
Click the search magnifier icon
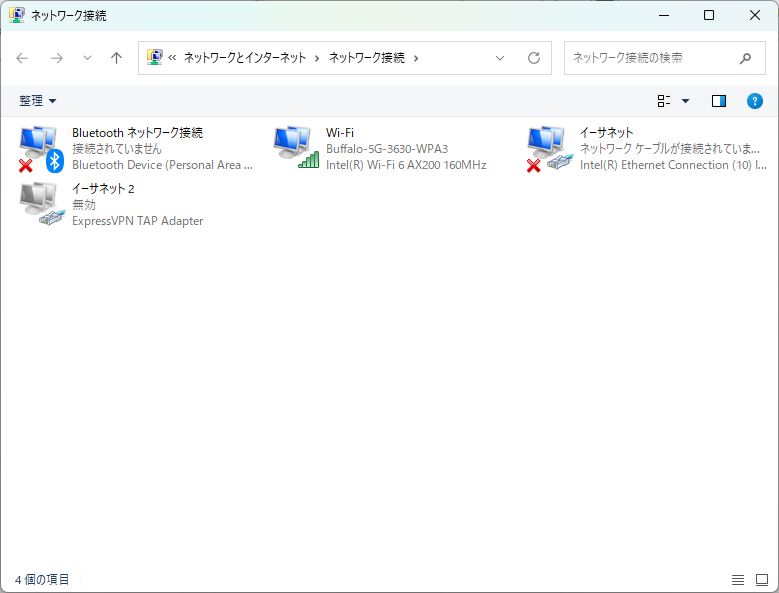[x=745, y=58]
